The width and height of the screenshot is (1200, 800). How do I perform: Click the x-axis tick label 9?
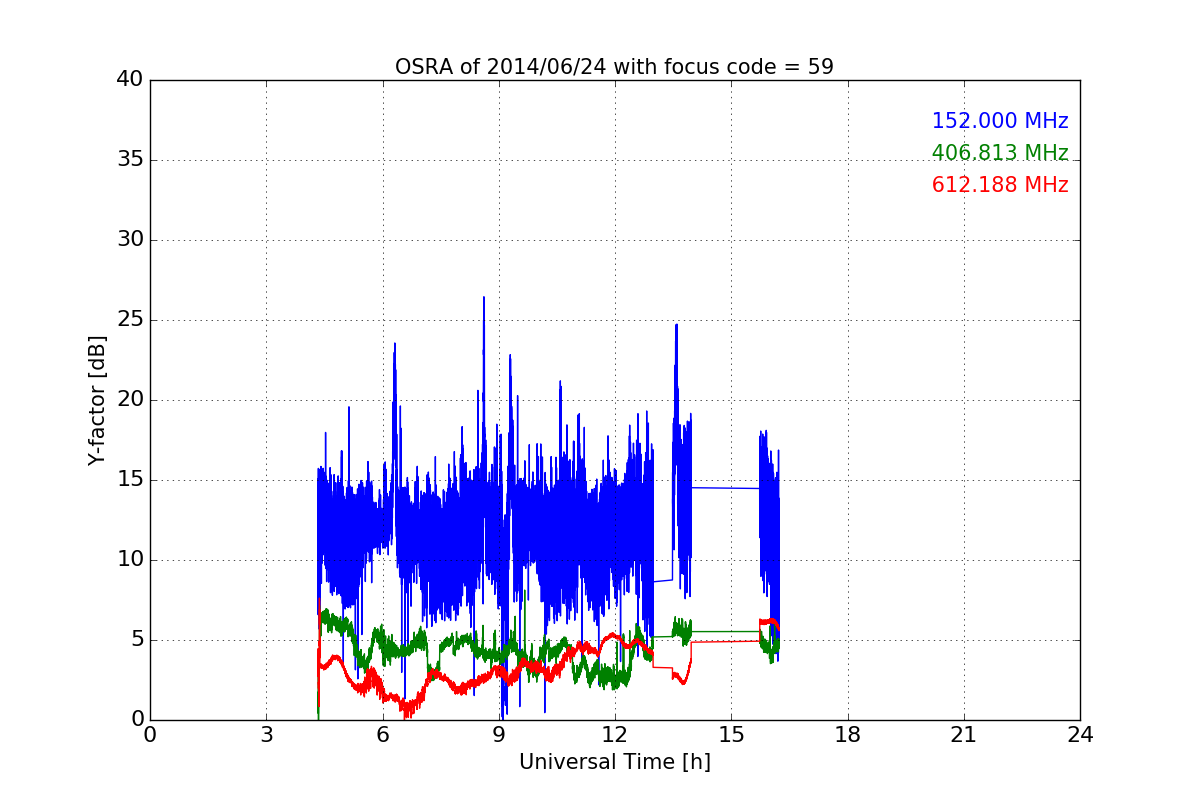coord(499,735)
